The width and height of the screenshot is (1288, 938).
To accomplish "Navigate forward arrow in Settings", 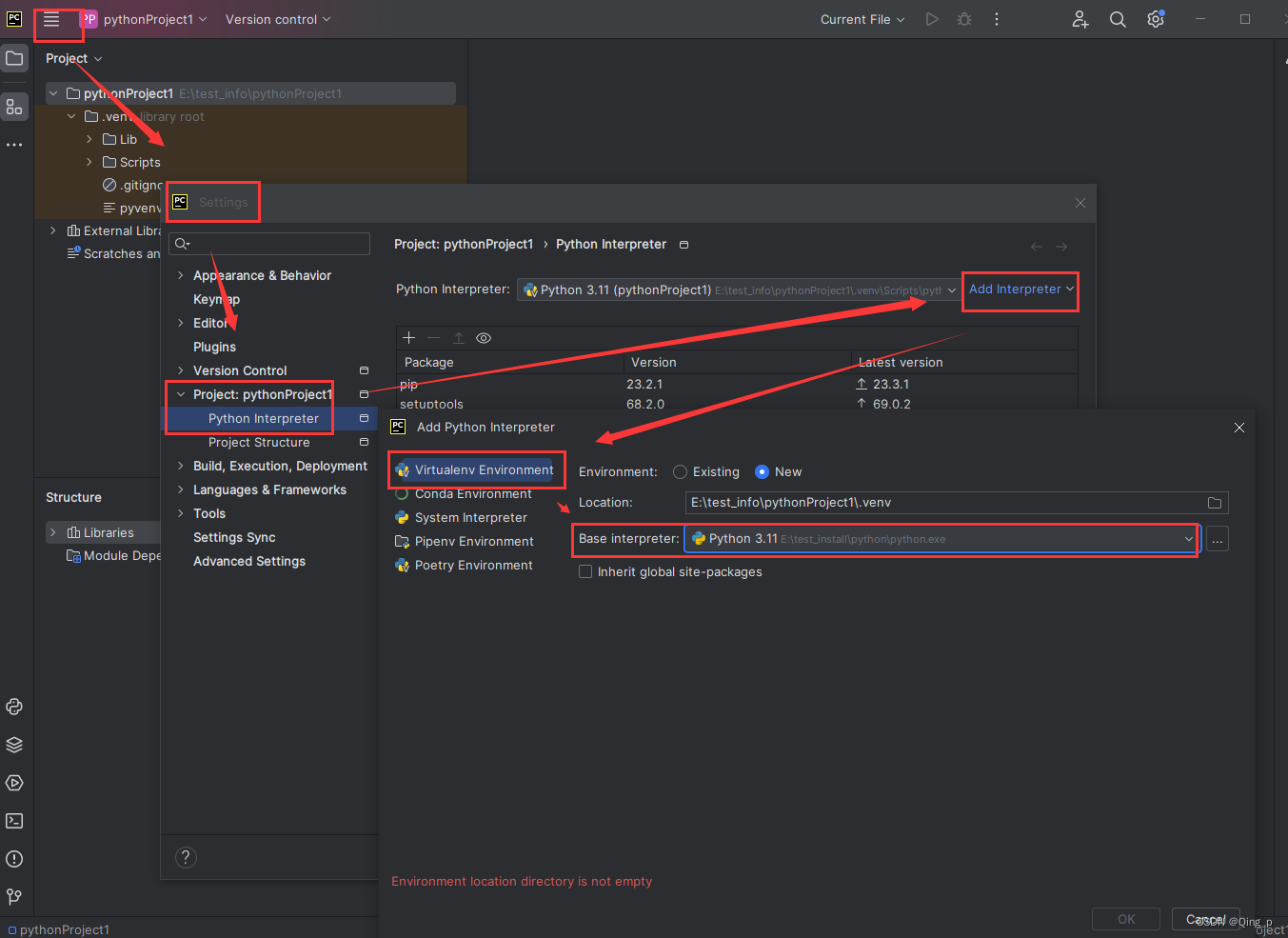I will pyautogui.click(x=1061, y=247).
